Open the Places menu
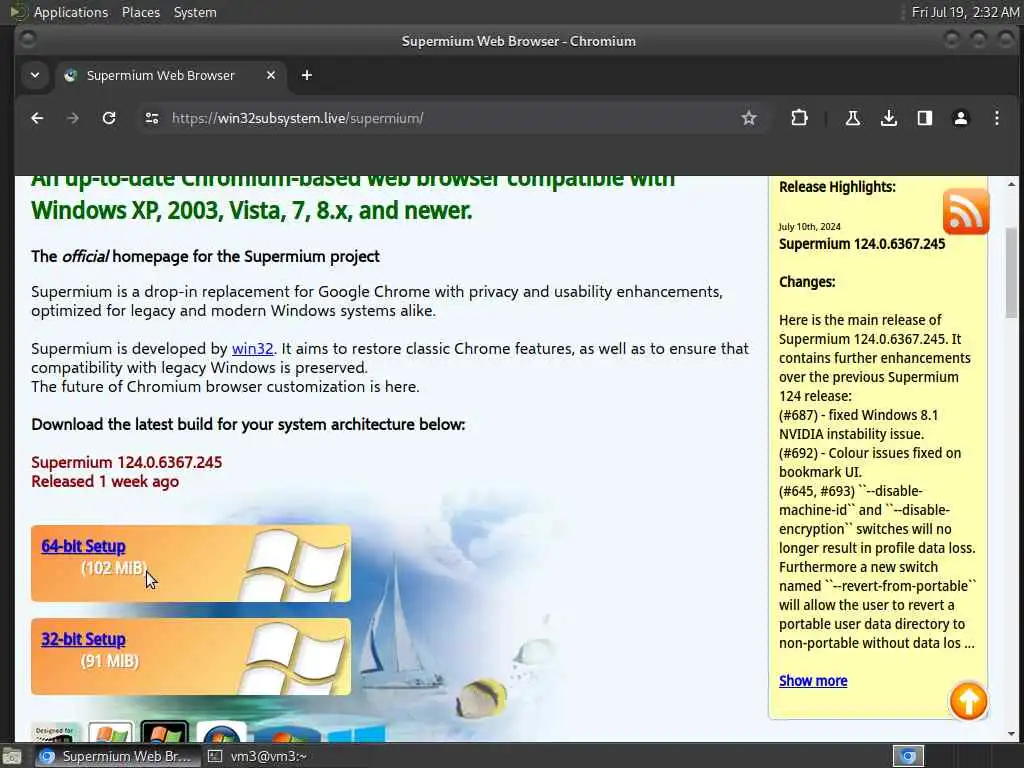 coord(140,12)
